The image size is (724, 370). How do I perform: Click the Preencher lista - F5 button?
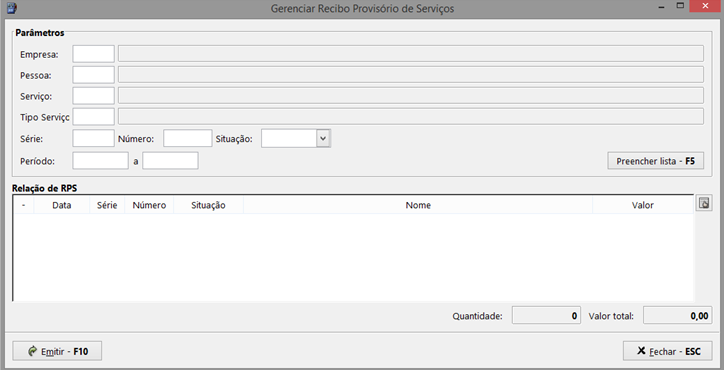(x=656, y=161)
